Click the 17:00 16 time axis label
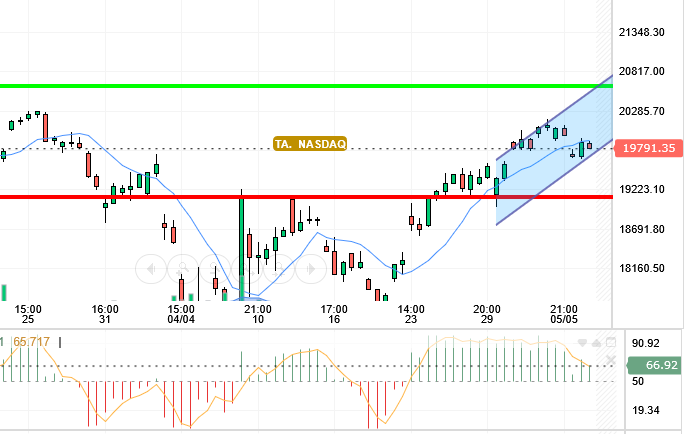The width and height of the screenshot is (687, 434). pos(334,314)
